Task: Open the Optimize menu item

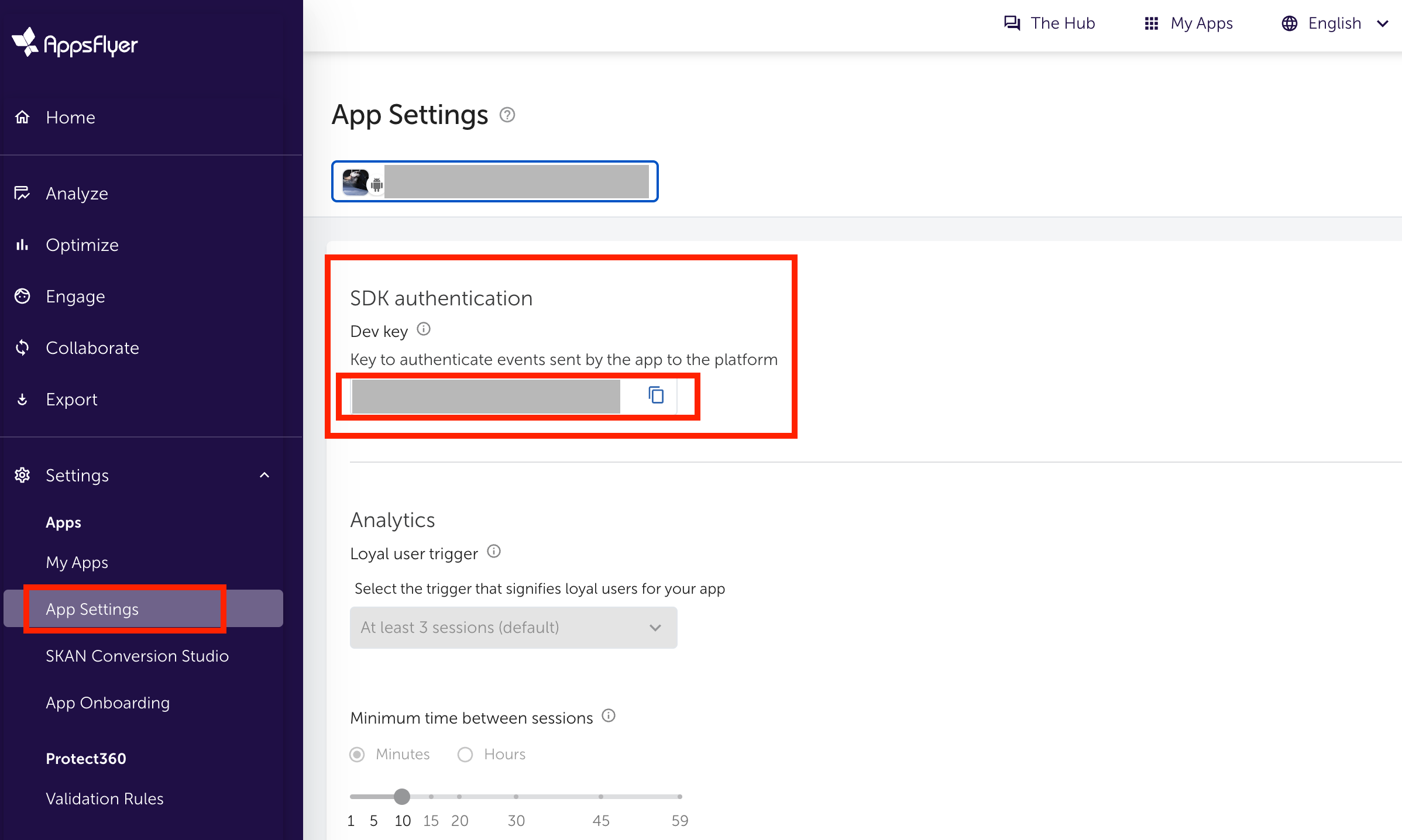Action: (82, 245)
